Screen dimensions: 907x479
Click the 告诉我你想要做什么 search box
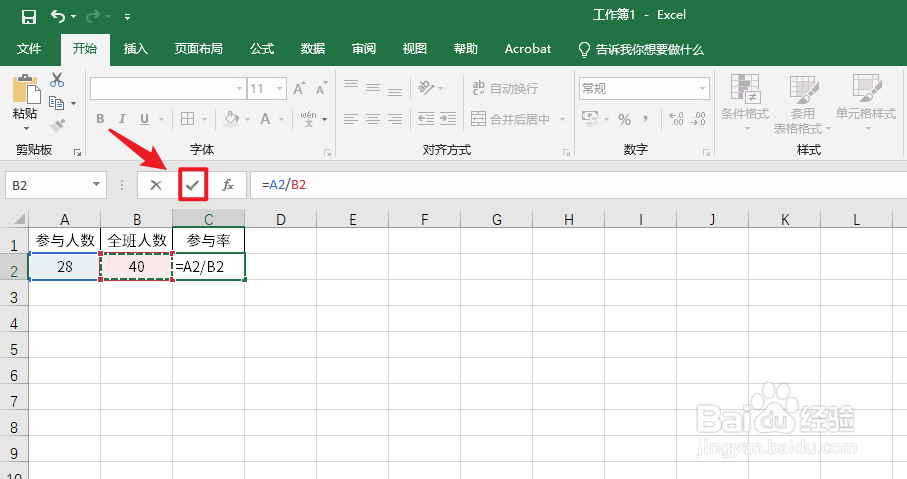[x=641, y=49]
